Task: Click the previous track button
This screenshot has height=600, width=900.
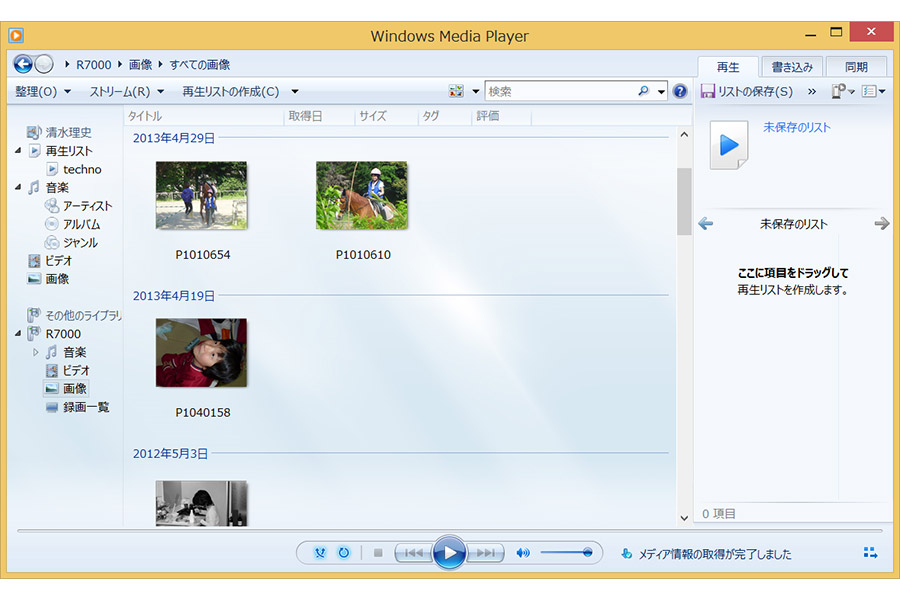Action: (413, 553)
